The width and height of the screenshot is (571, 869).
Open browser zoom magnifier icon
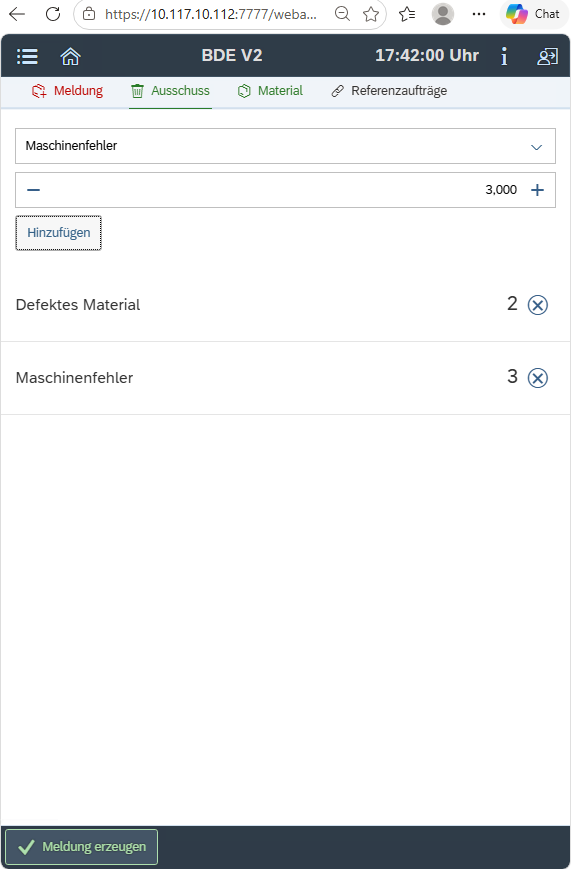tap(343, 14)
